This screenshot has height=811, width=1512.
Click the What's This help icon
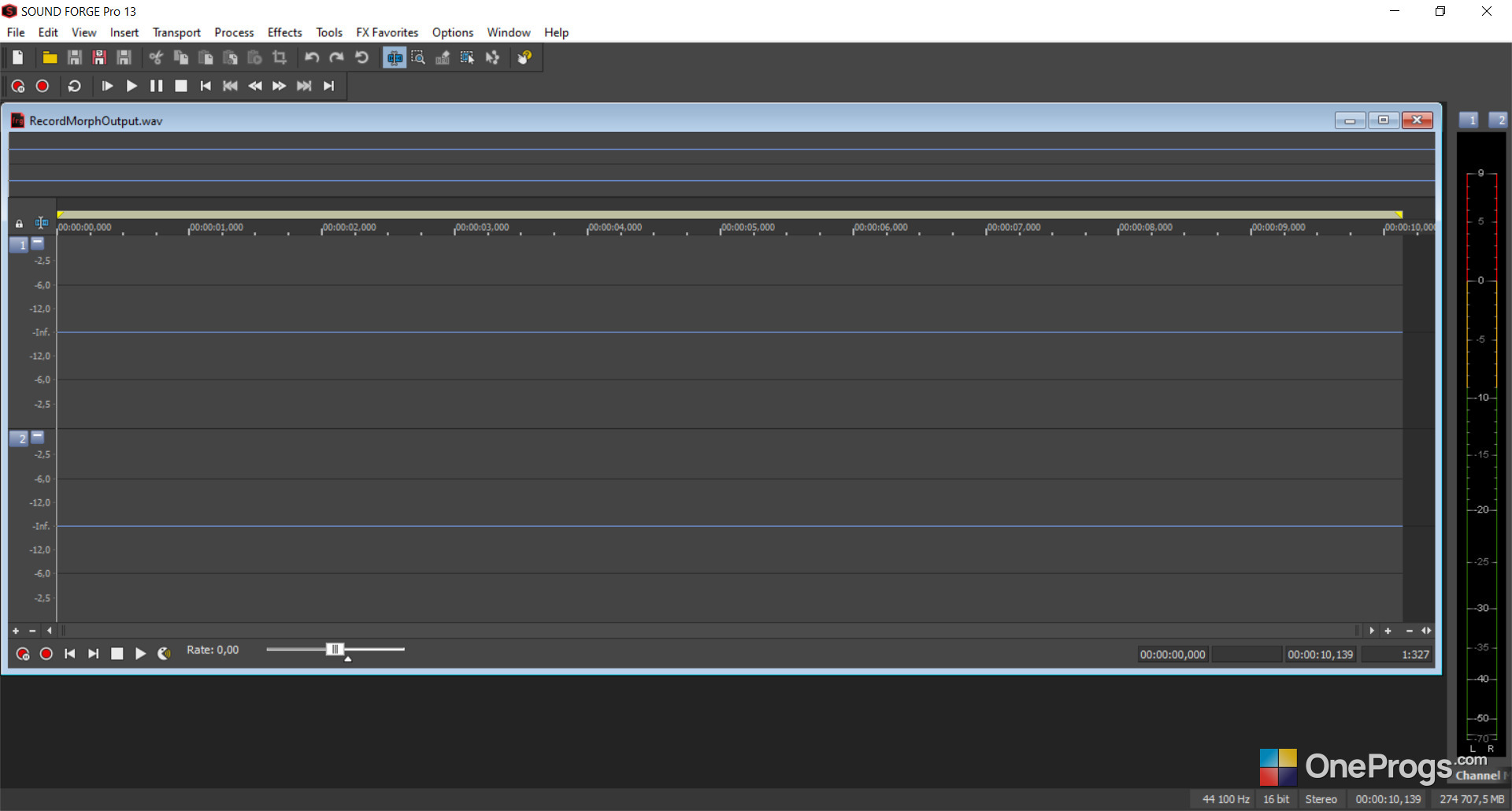tap(524, 57)
